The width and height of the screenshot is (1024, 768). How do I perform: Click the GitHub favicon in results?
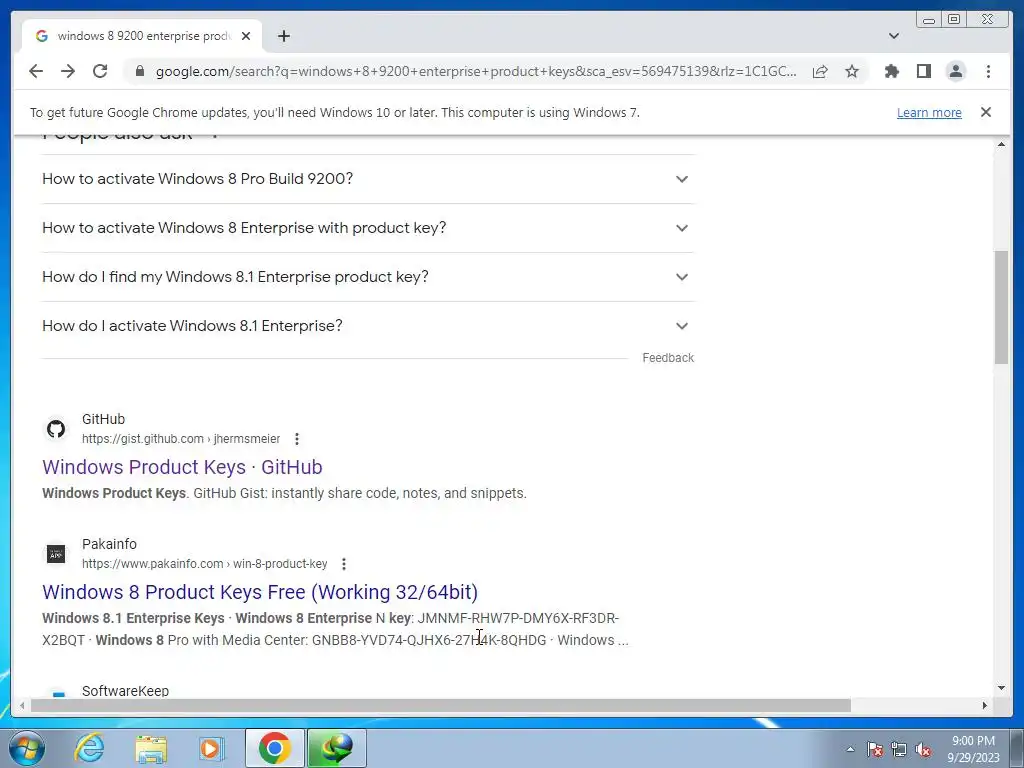pyautogui.click(x=56, y=429)
